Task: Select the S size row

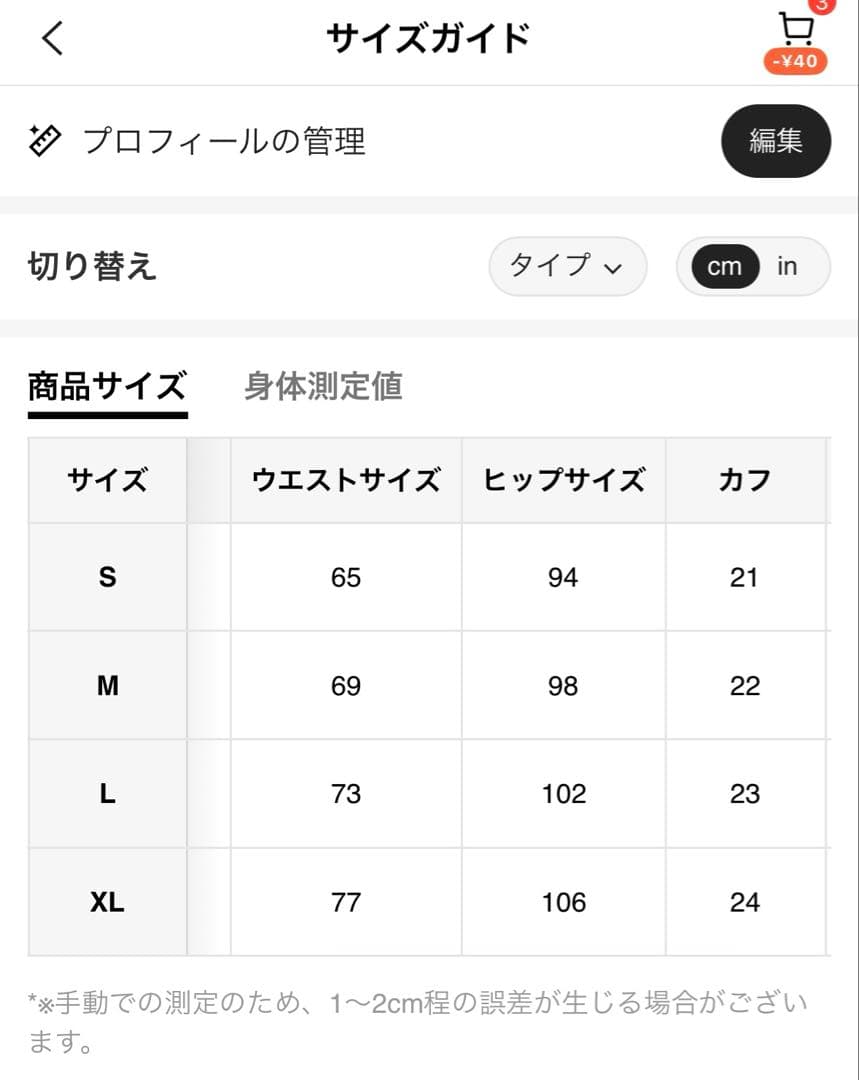Action: [x=107, y=577]
